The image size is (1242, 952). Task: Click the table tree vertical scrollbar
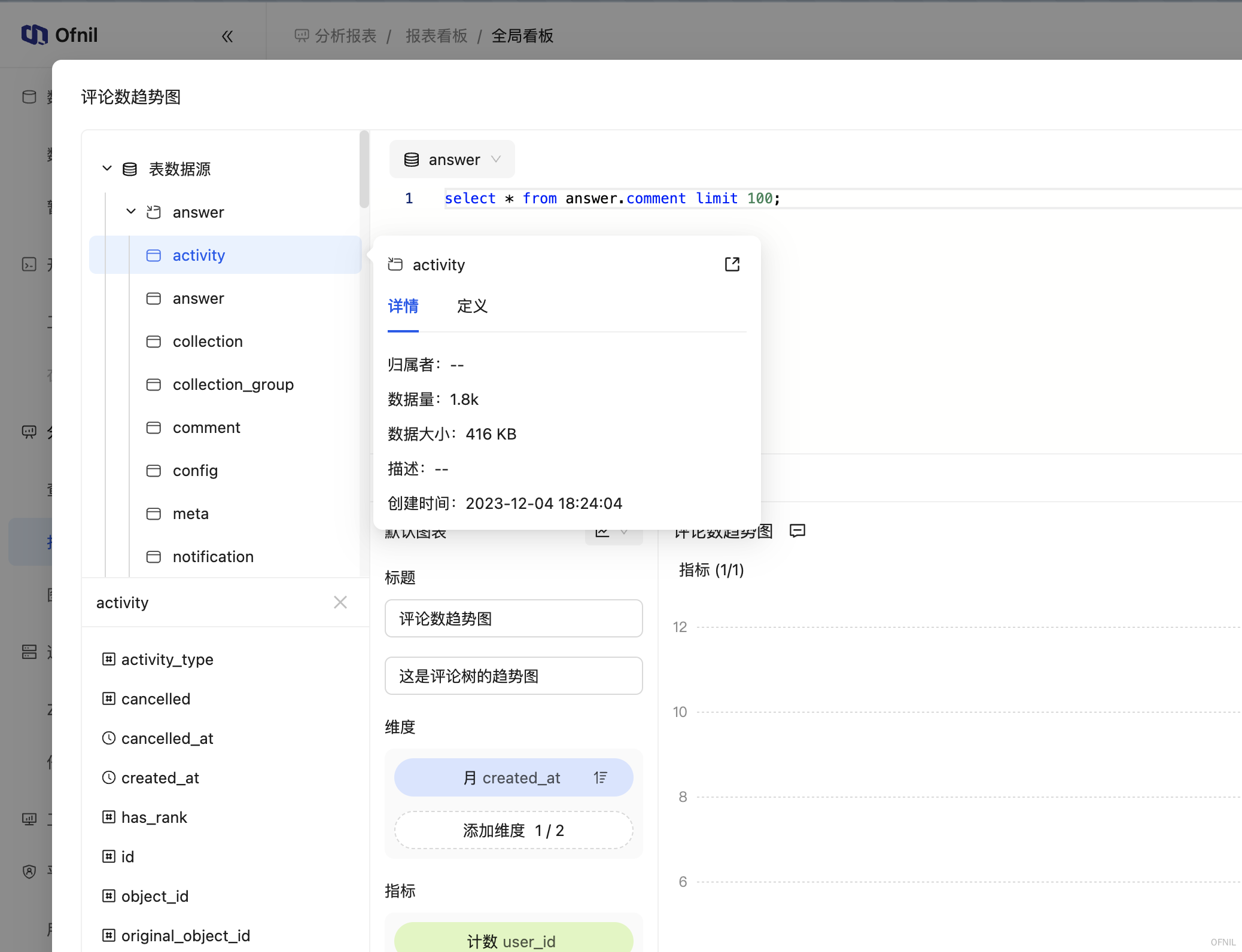click(x=364, y=169)
